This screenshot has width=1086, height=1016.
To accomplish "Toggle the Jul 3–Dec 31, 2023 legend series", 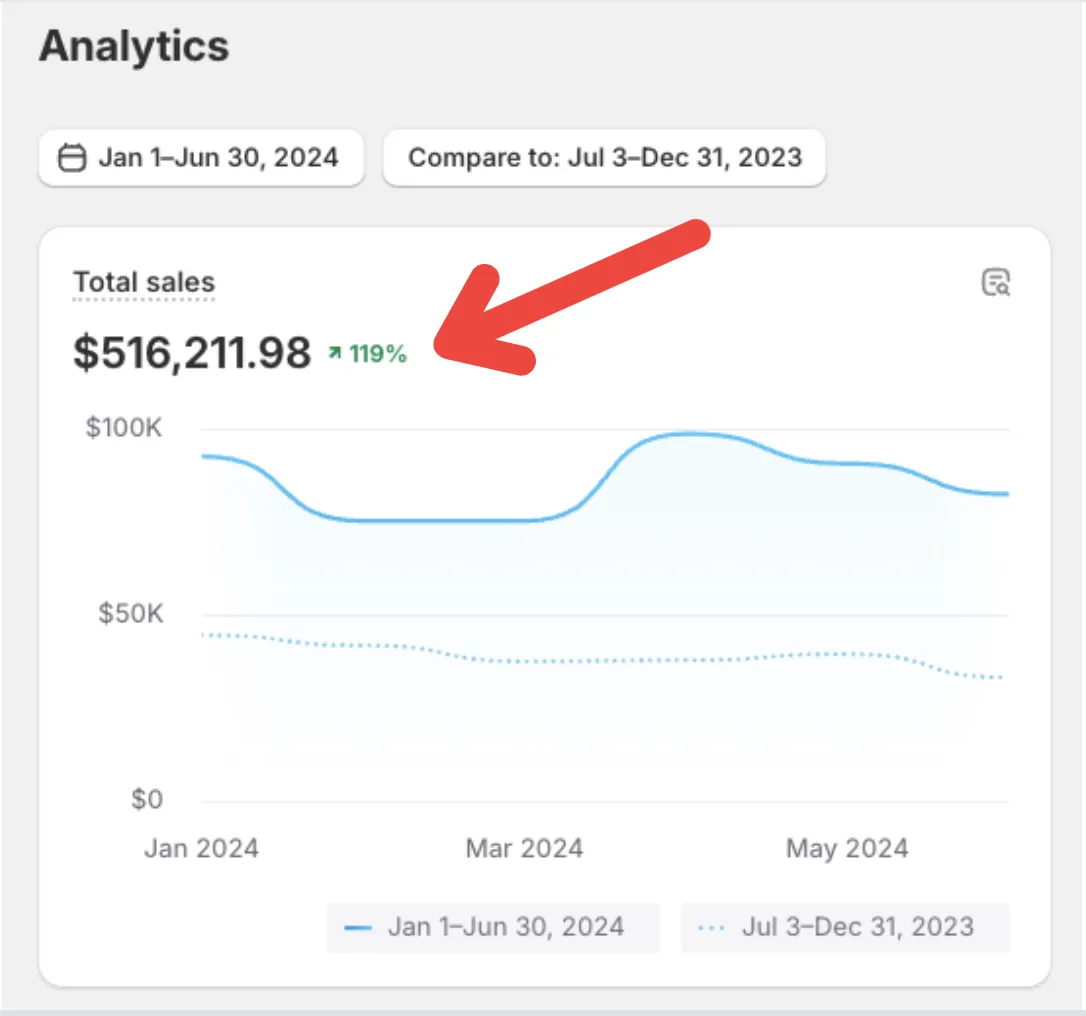I will pos(845,927).
